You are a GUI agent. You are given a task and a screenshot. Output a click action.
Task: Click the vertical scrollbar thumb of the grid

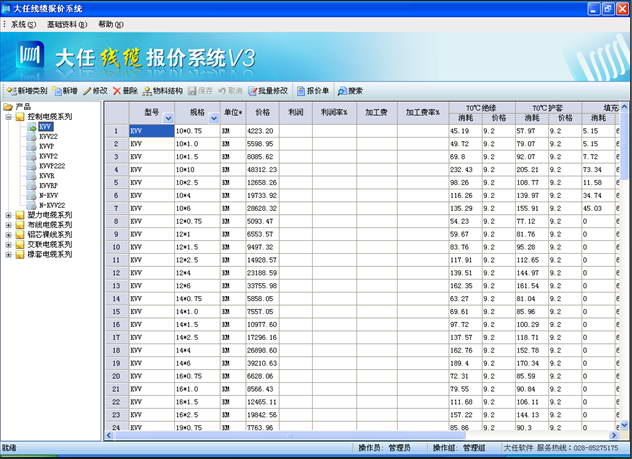[x=624, y=146]
